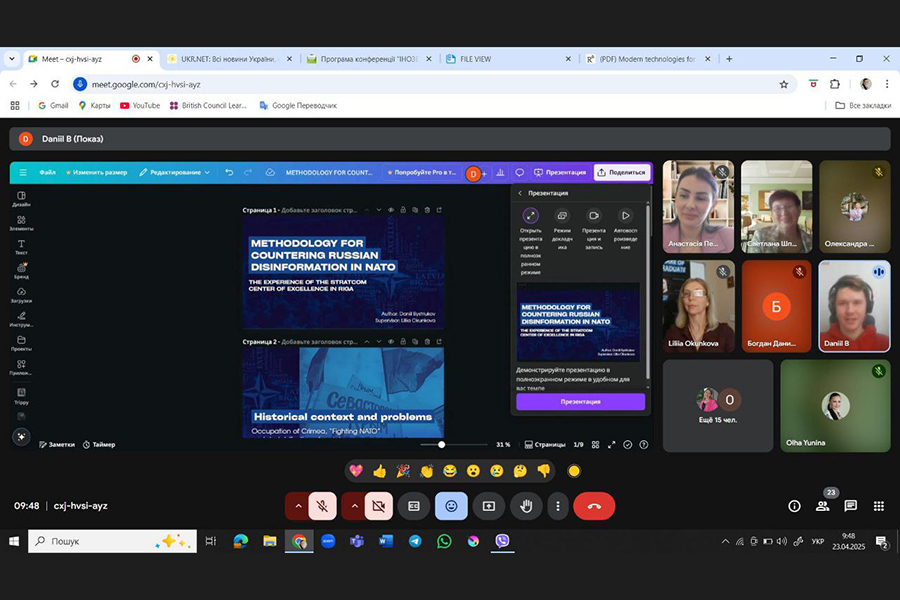Select the Olha Yunina participant tile
This screenshot has height=600, width=900.
[x=834, y=406]
